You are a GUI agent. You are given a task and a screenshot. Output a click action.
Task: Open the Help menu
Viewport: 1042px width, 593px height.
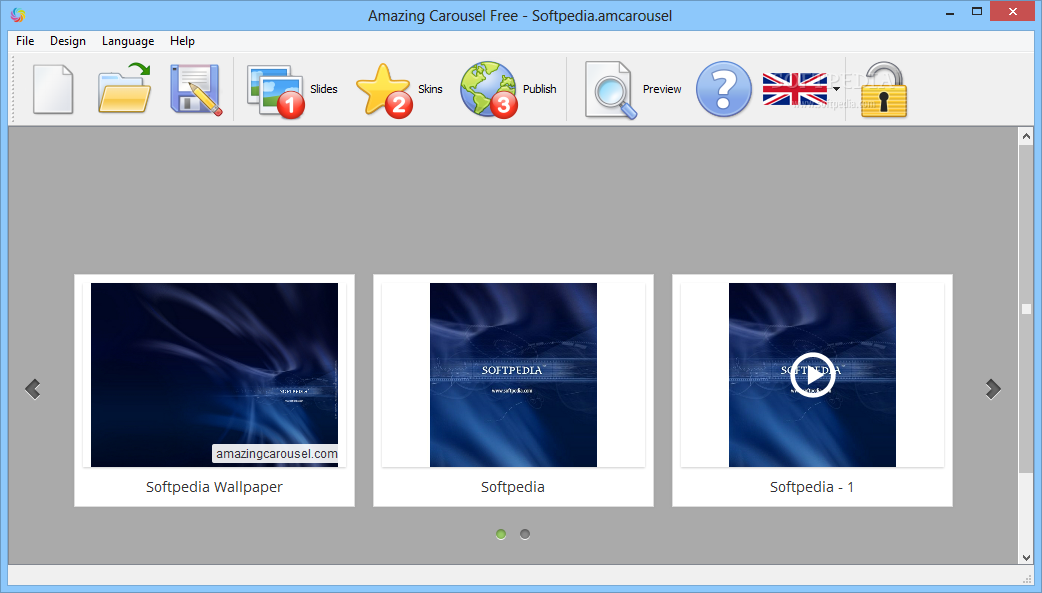(182, 41)
